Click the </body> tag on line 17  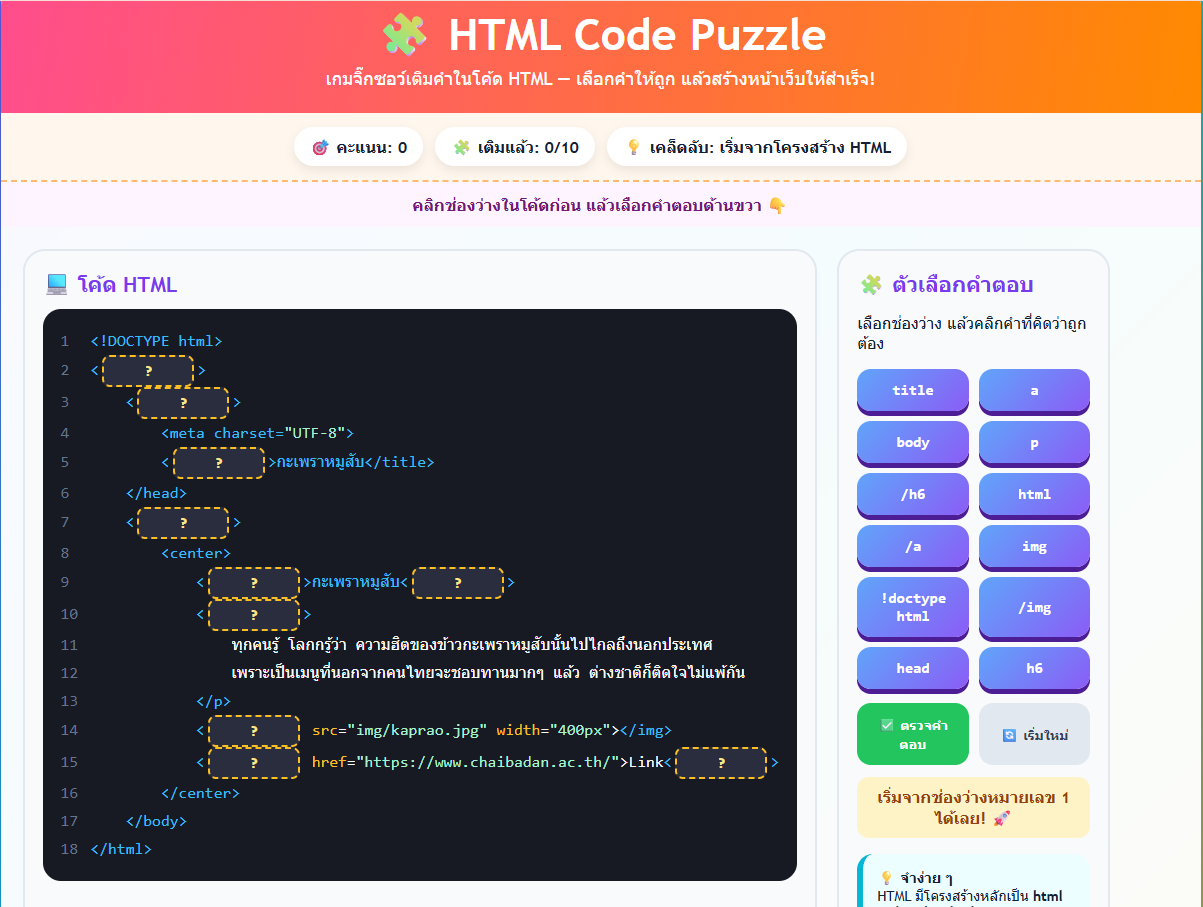click(x=156, y=822)
